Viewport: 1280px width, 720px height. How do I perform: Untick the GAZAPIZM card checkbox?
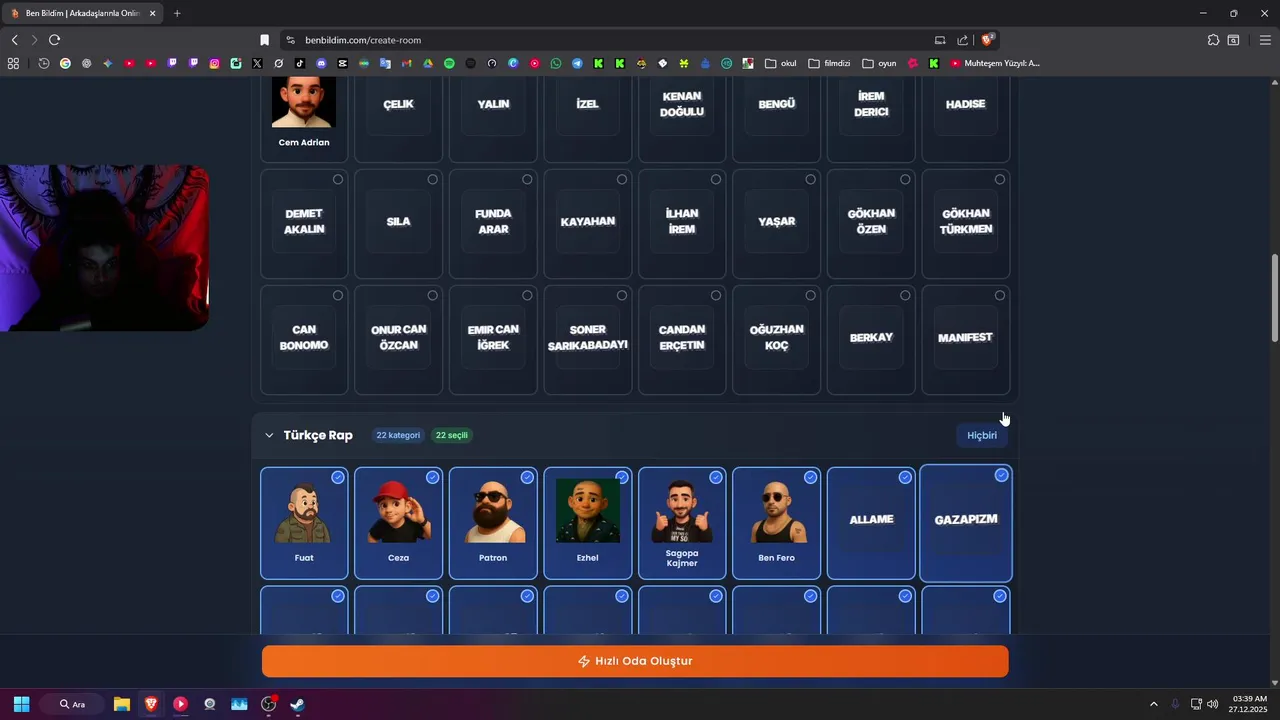pyautogui.click(x=1001, y=475)
